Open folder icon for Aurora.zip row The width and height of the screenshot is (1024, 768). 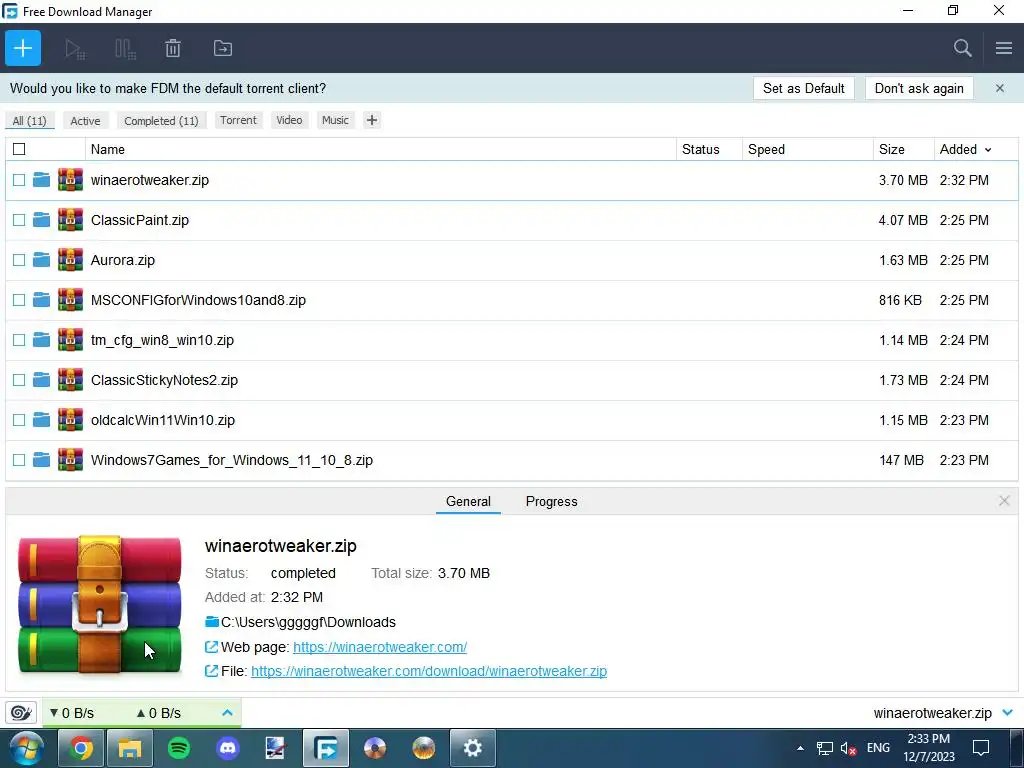(x=42, y=259)
